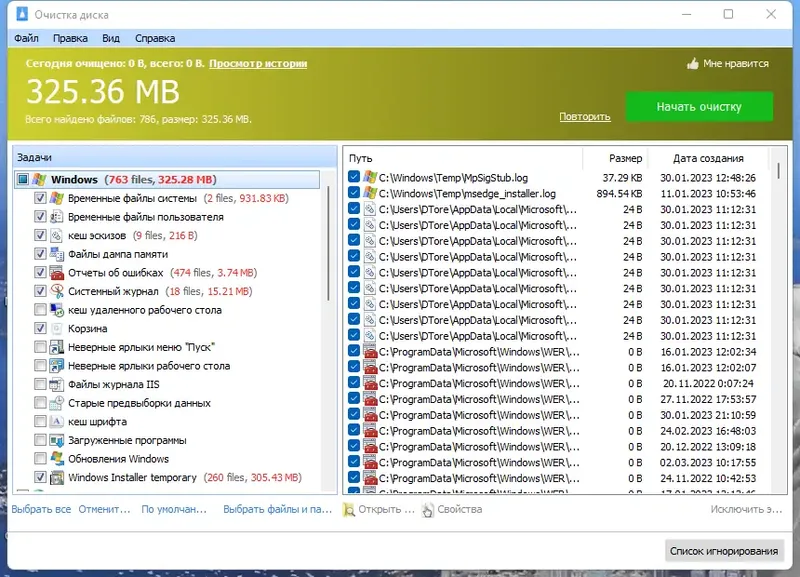The width and height of the screenshot is (800, 577).
Task: Uncheck 'Временные файлы системы' checkbox
Action: point(40,198)
